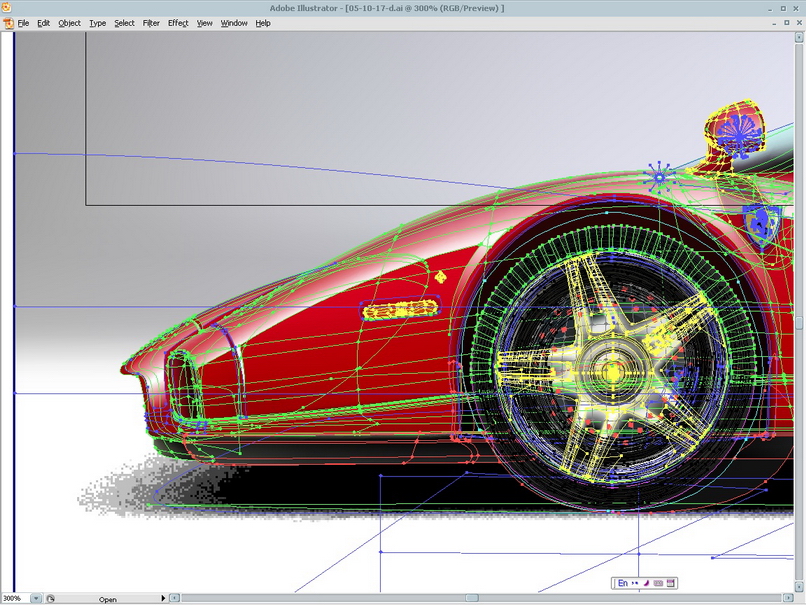The image size is (806, 605).
Task: Open the Select menu
Action: point(124,23)
